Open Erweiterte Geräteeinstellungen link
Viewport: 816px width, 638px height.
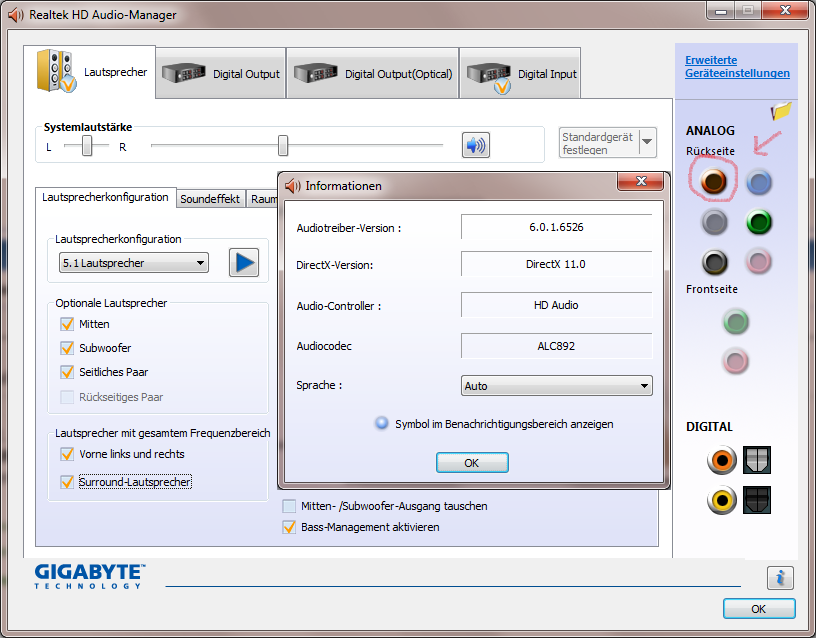(x=737, y=67)
